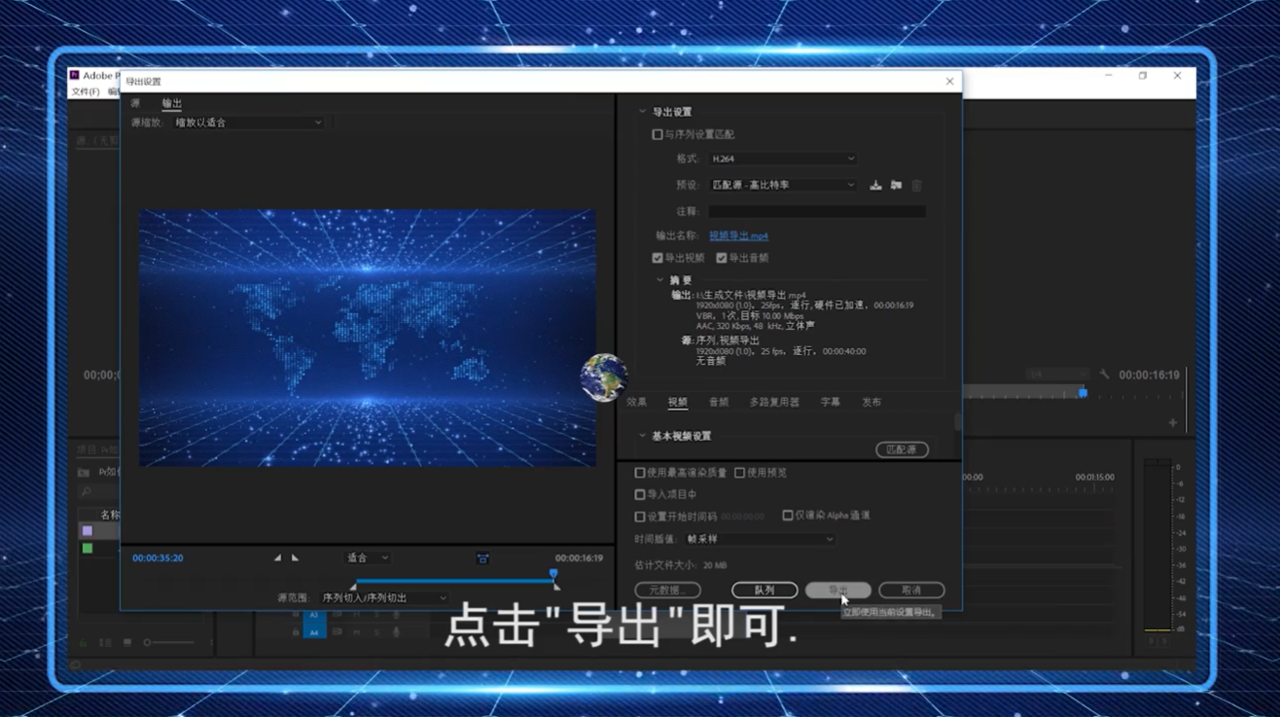Collapse the 摘要 summary section
Viewport: 1280px width, 717px height.
pyautogui.click(x=660, y=280)
